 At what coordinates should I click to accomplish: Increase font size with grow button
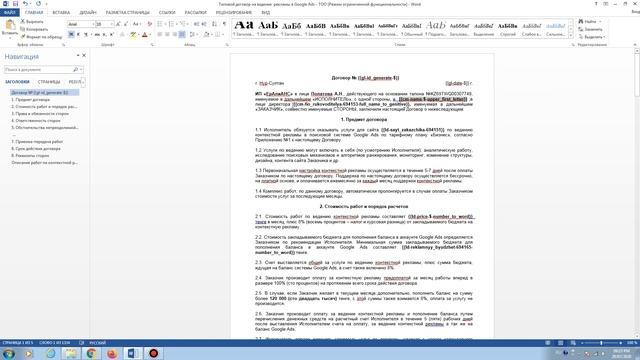[x=118, y=24]
